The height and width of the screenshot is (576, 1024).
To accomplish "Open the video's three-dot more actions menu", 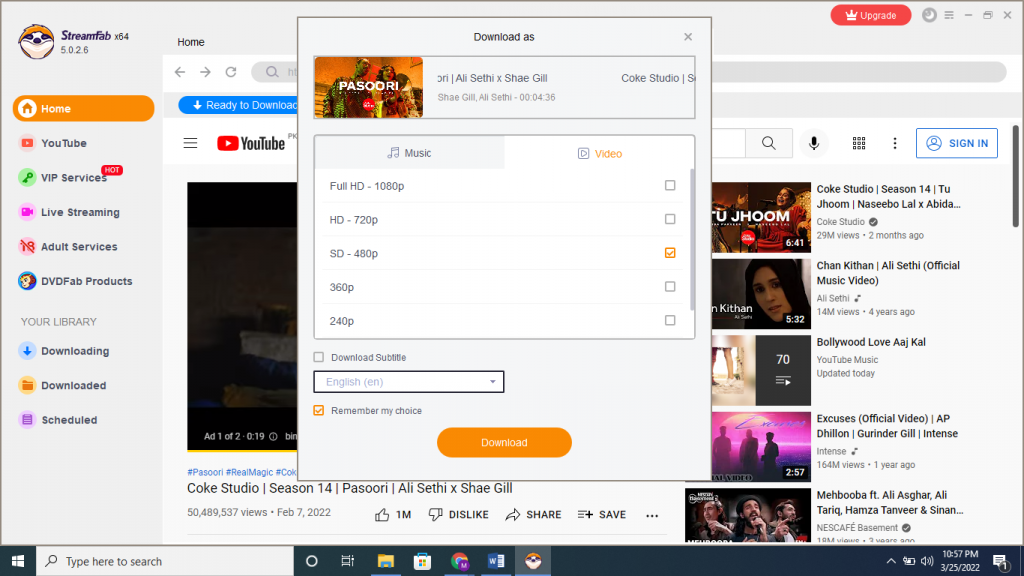I will (652, 515).
